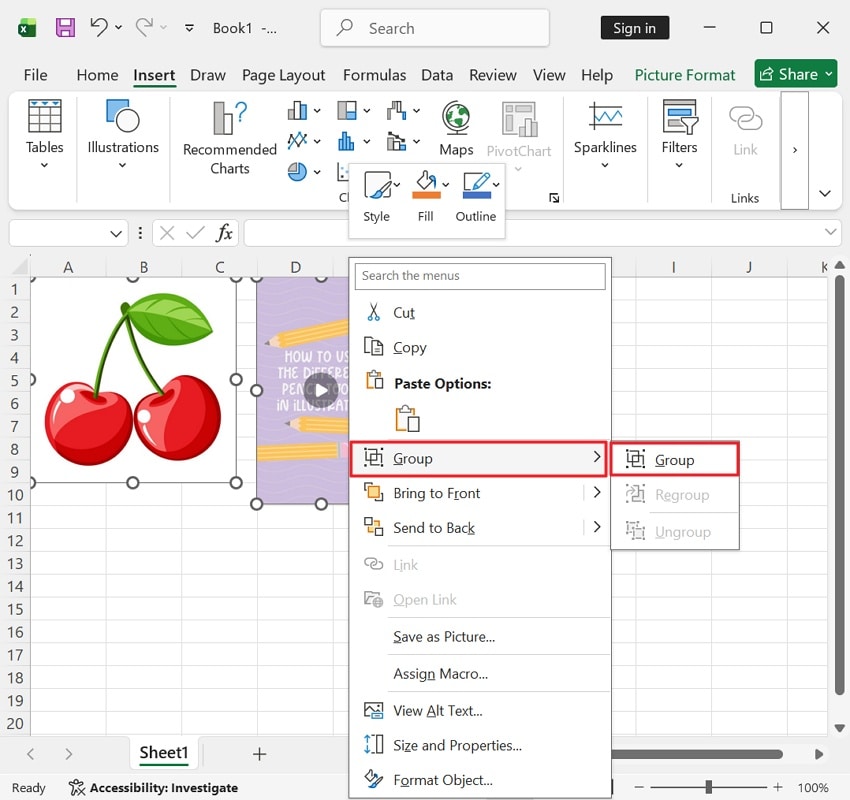Select the Sheet1 tab
850x800 pixels.
163,753
